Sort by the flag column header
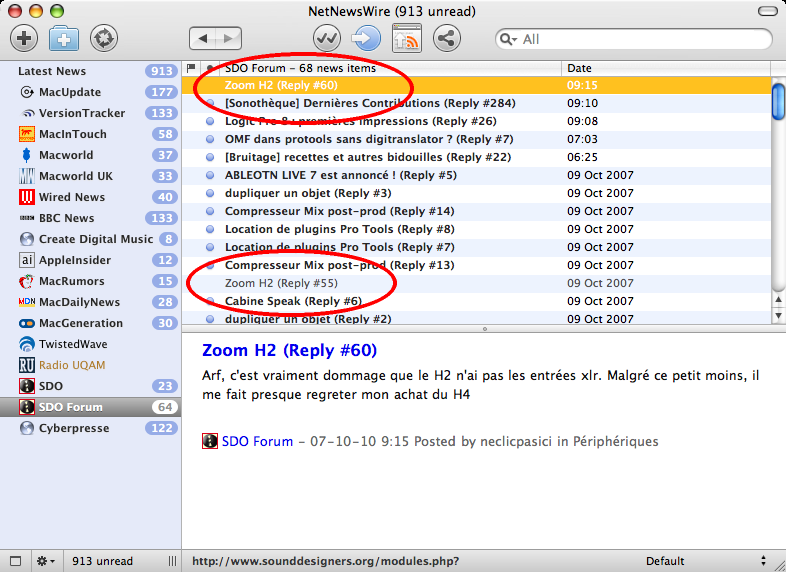The height and width of the screenshot is (572, 786). (x=191, y=68)
